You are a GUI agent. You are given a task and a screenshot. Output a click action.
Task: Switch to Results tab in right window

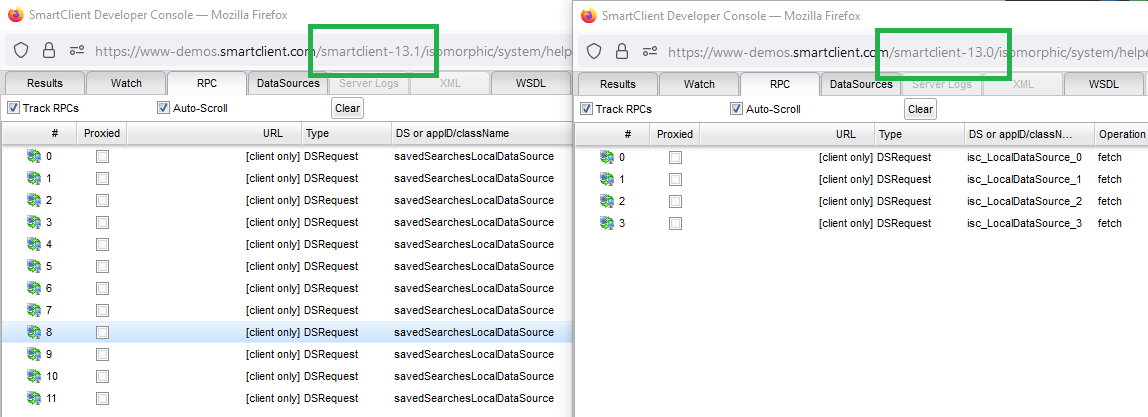click(618, 84)
